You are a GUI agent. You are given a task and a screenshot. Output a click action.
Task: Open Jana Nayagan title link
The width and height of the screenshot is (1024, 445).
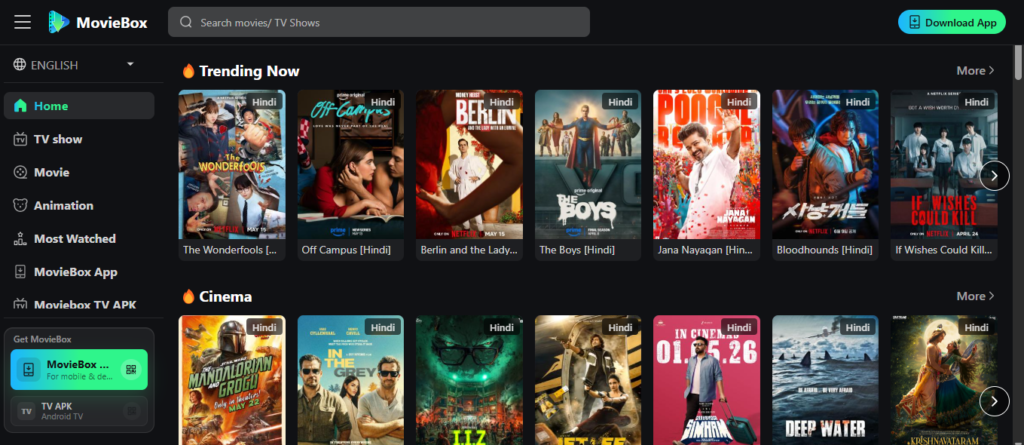point(705,250)
